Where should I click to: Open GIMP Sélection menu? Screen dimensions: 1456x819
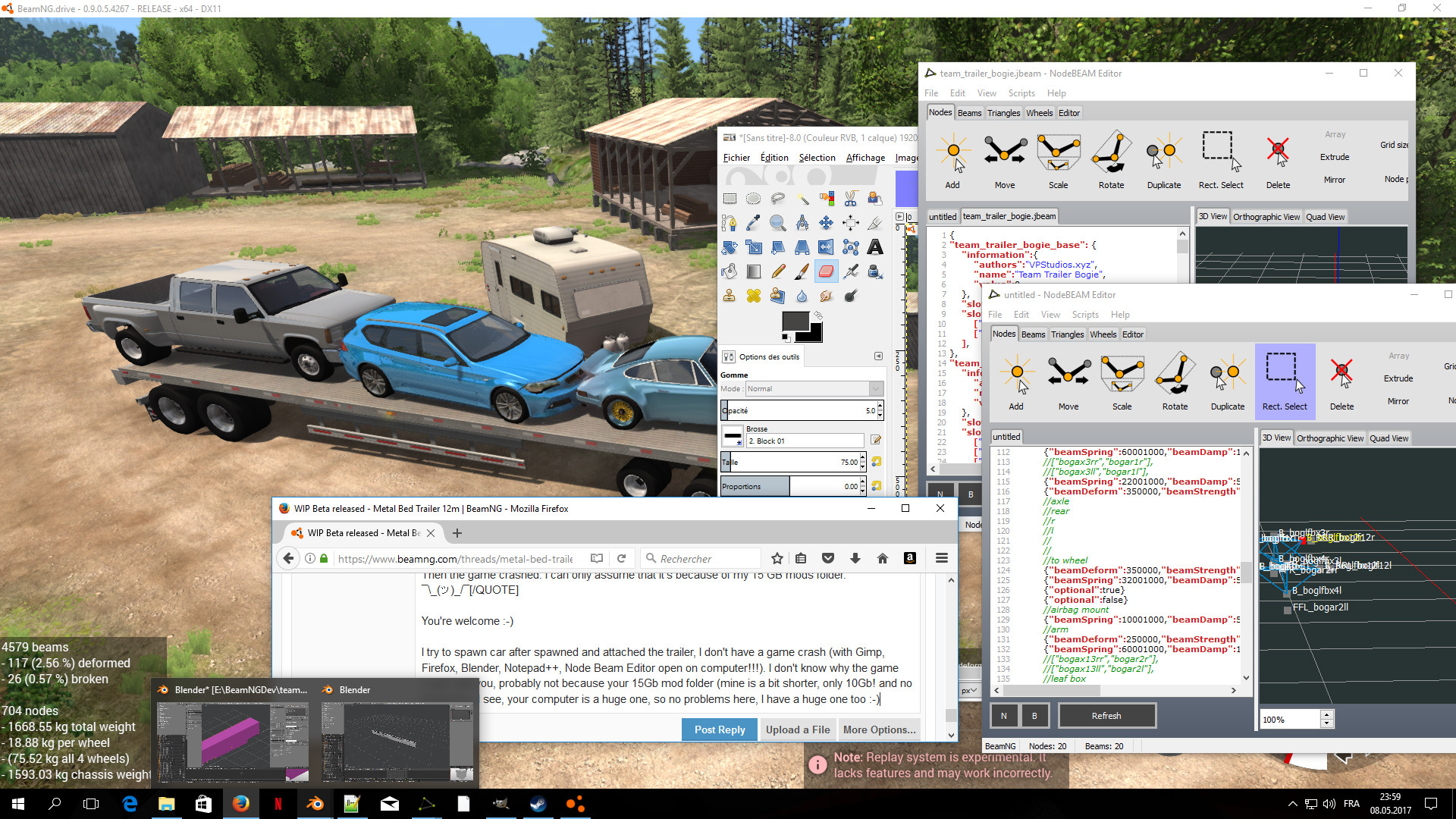(817, 158)
